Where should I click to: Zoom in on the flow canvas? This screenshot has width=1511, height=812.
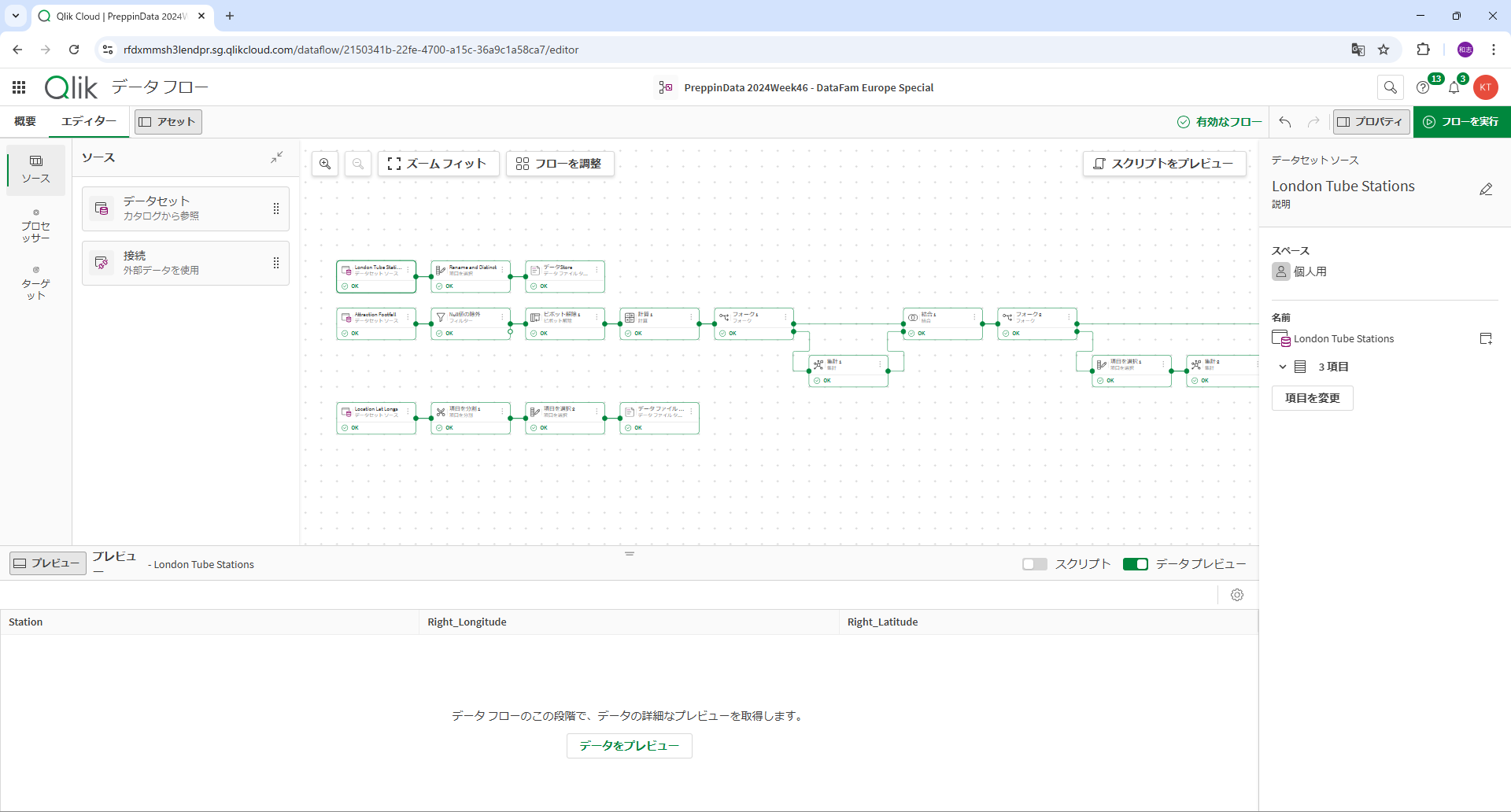(x=325, y=164)
